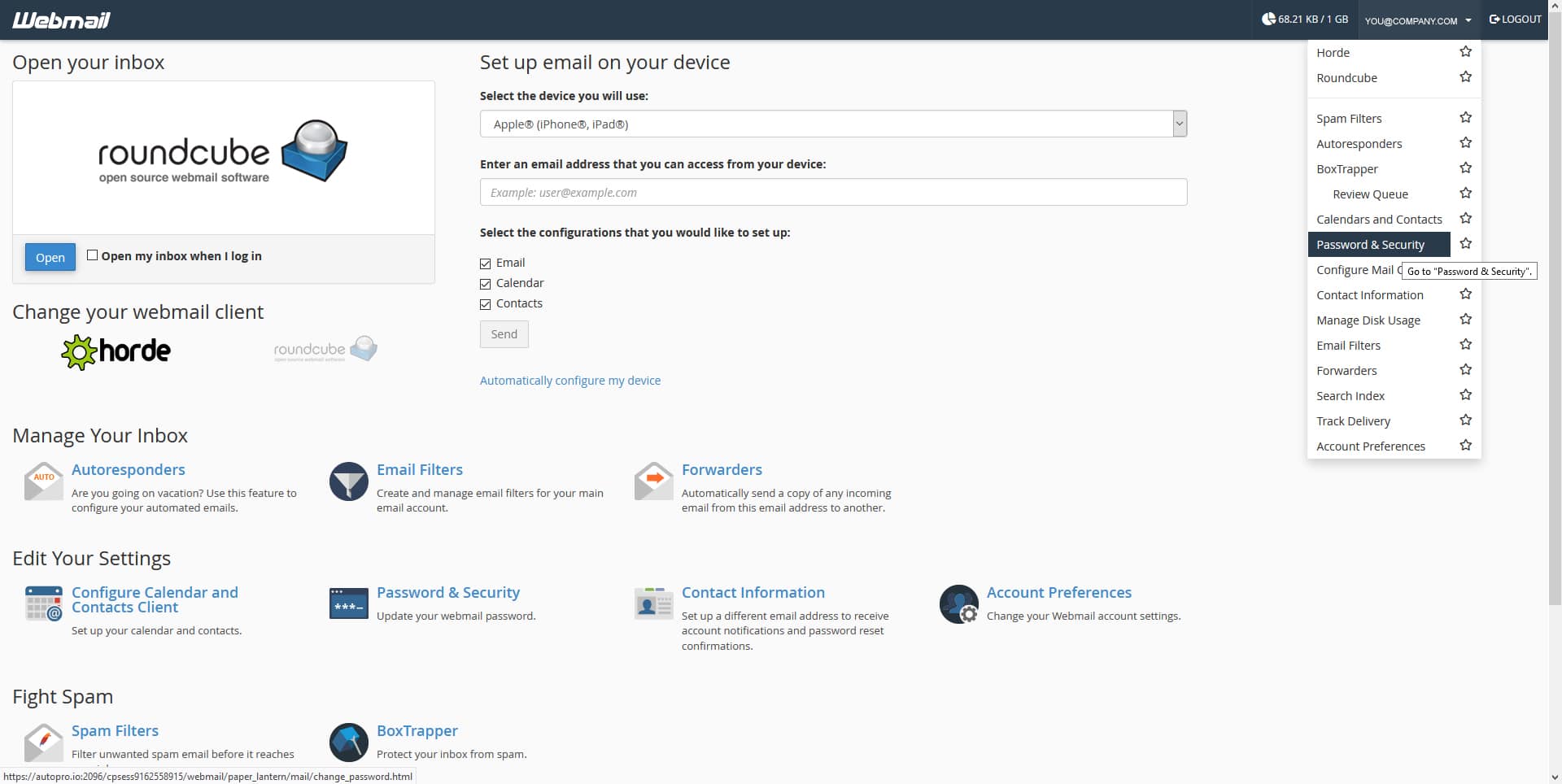1562x784 pixels.
Task: Click the Contact Information card icon
Action: 653,604
